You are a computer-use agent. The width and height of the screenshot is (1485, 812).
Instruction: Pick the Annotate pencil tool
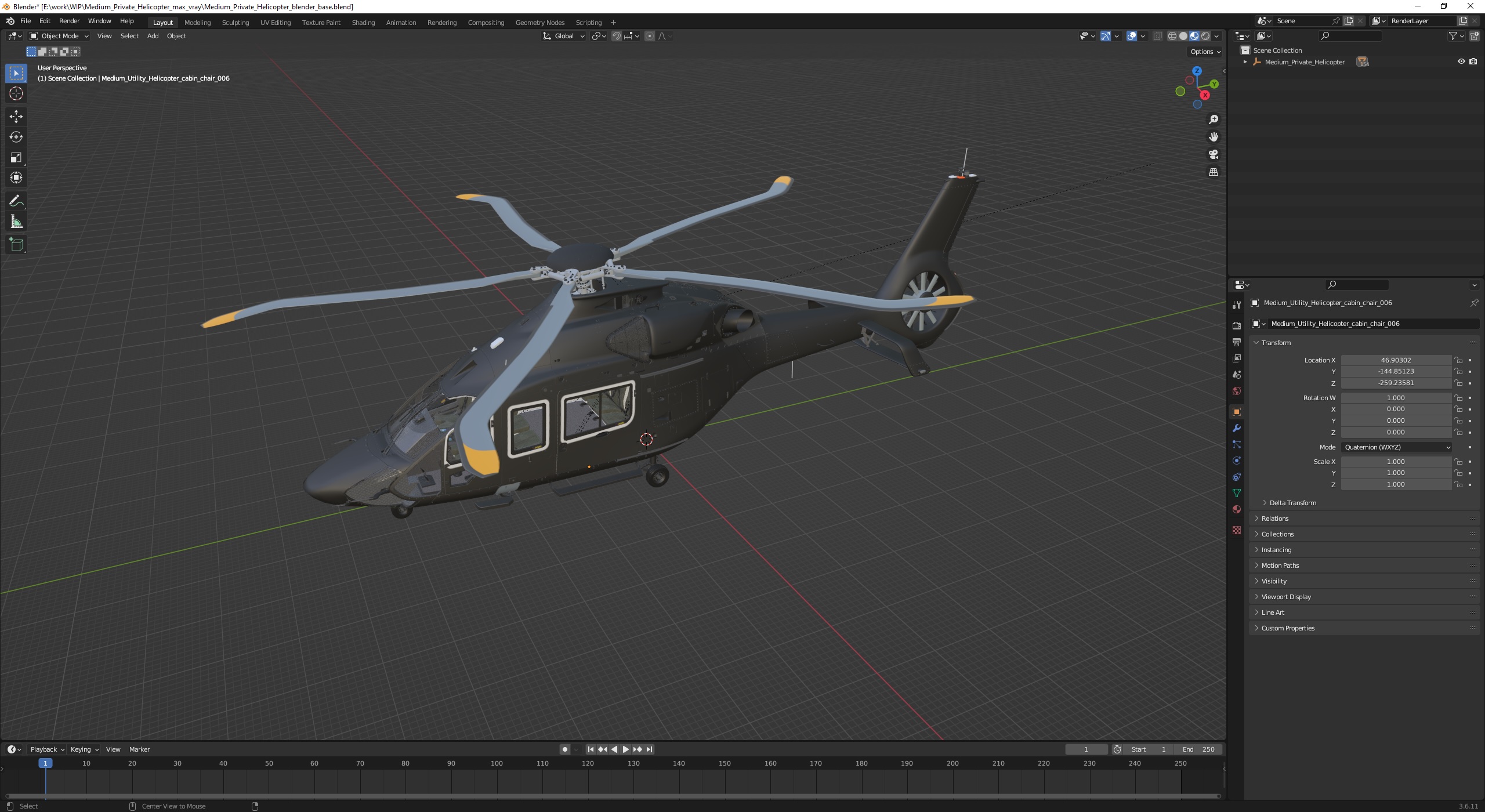(16, 201)
